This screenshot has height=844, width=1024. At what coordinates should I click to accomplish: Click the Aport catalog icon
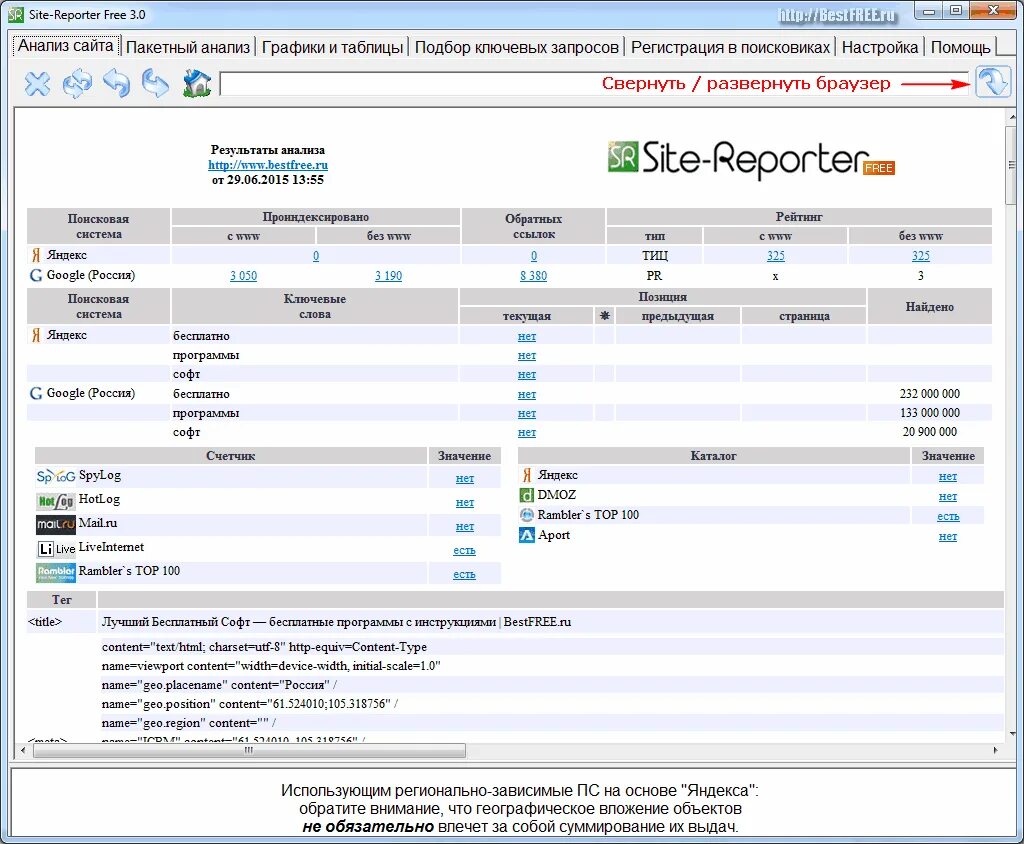(526, 536)
